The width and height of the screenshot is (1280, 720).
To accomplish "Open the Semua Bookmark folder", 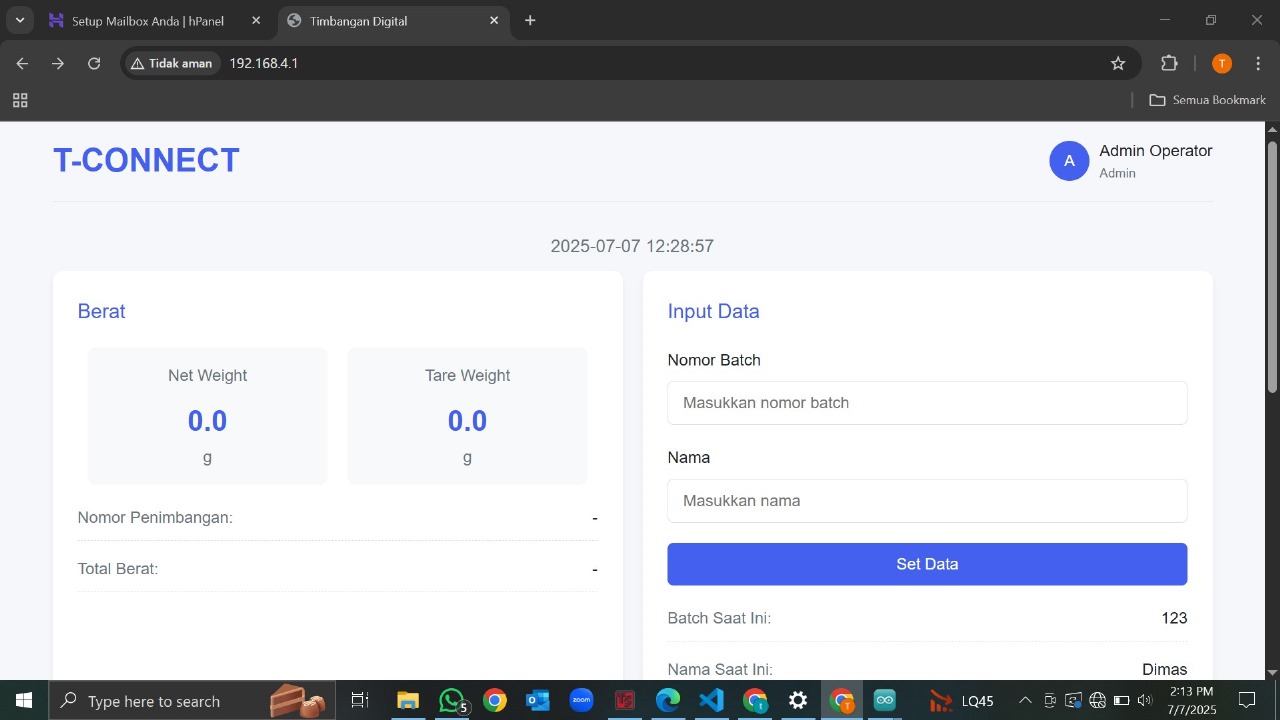I will (1207, 100).
